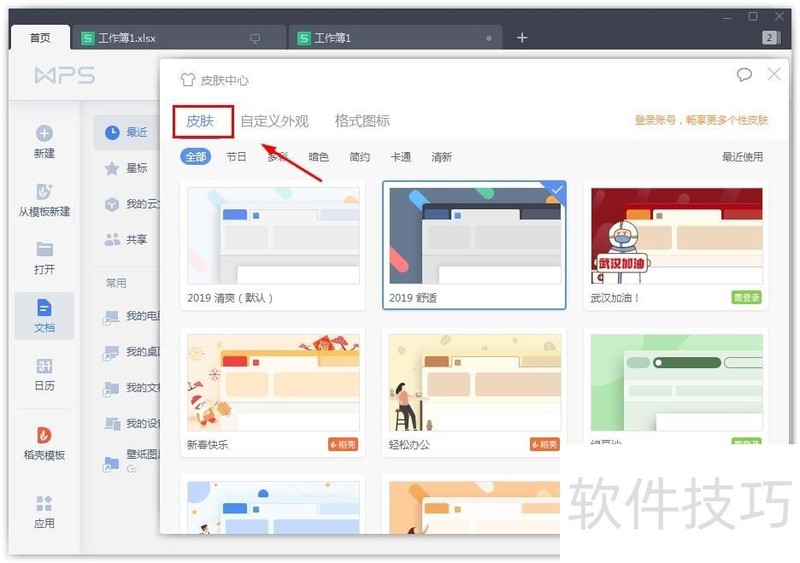Choose the 轻松办公 skin thumbnail
800x563 pixels.
click(474, 382)
